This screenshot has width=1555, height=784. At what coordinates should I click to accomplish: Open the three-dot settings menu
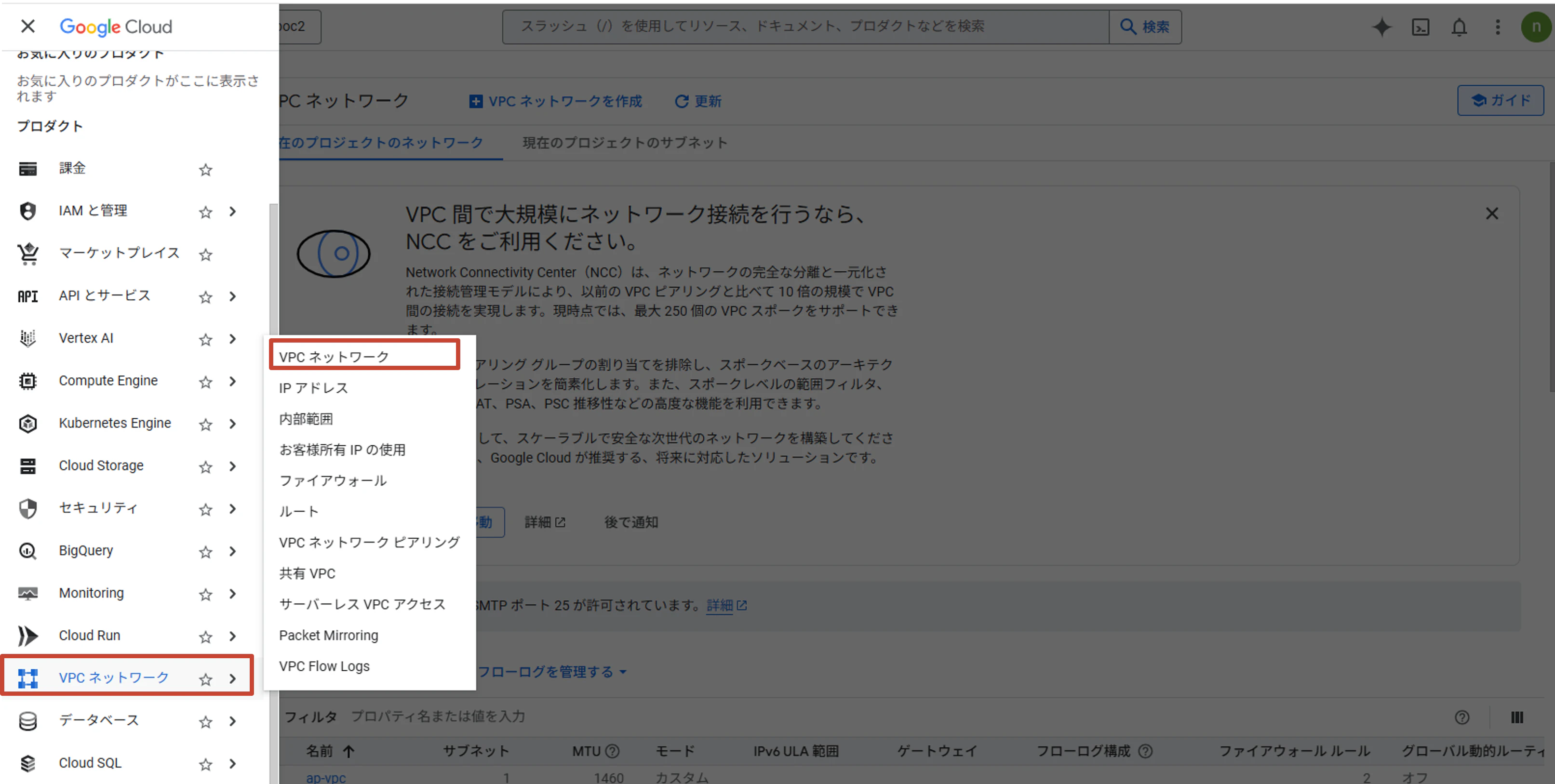[x=1498, y=27]
